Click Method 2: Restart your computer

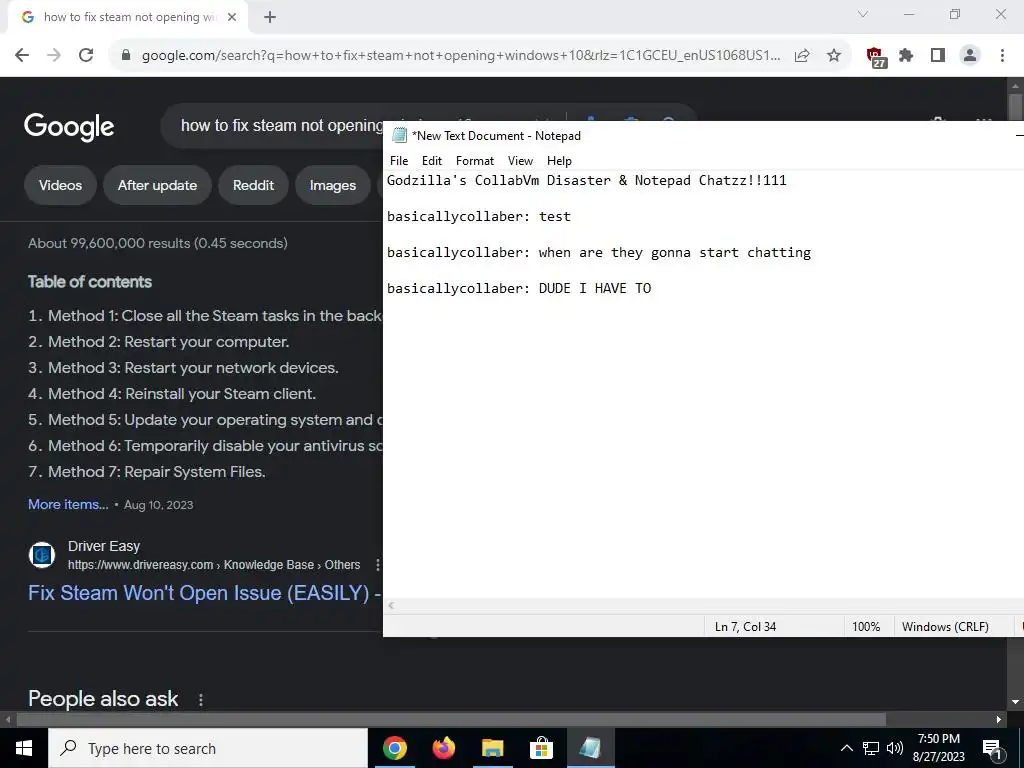168,342
